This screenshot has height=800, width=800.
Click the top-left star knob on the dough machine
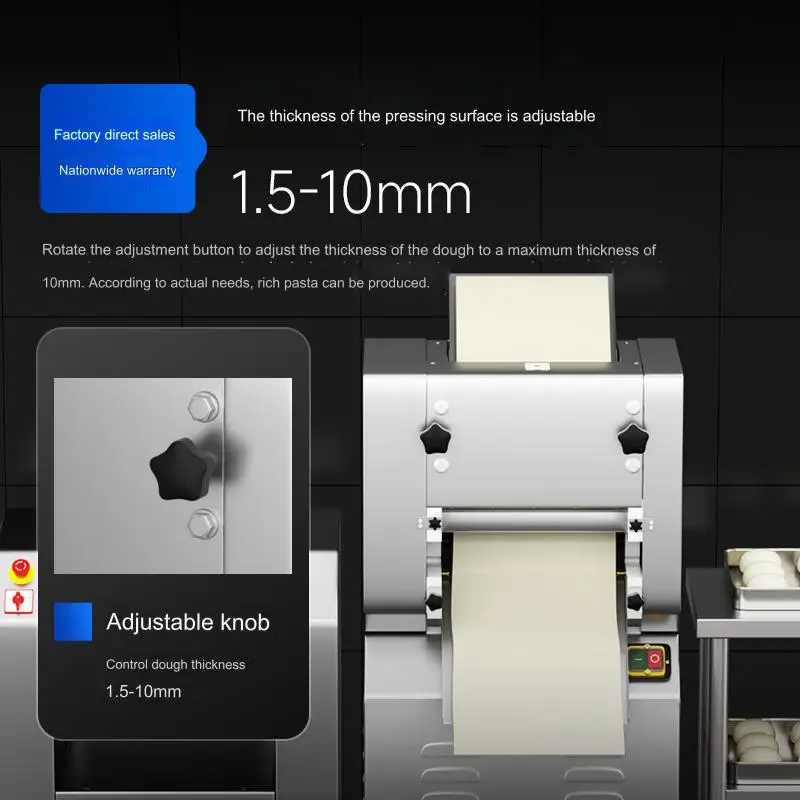coord(435,439)
